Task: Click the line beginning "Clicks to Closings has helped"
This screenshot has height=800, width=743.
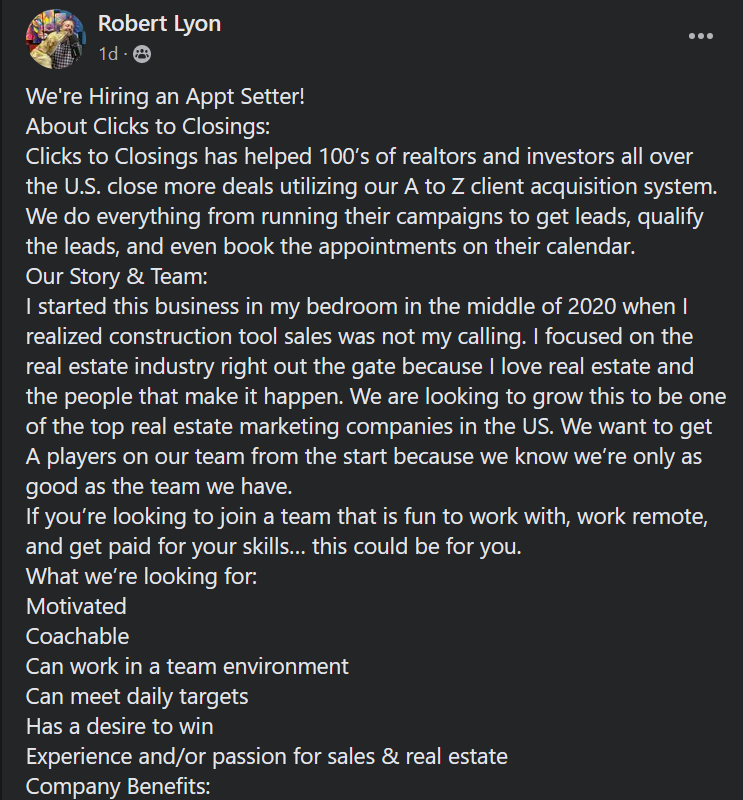Action: [359, 158]
